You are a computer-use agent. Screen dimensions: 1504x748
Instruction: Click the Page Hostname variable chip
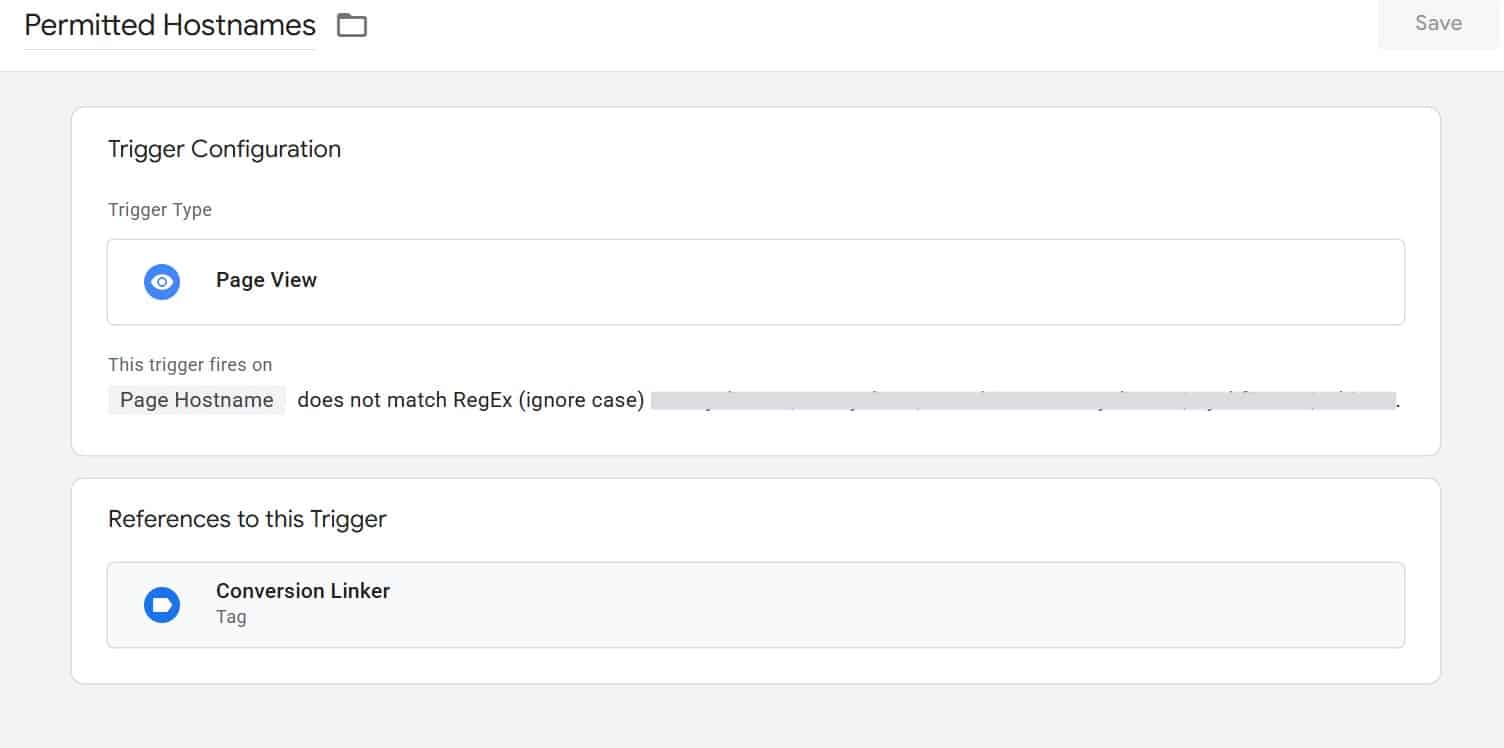point(197,400)
